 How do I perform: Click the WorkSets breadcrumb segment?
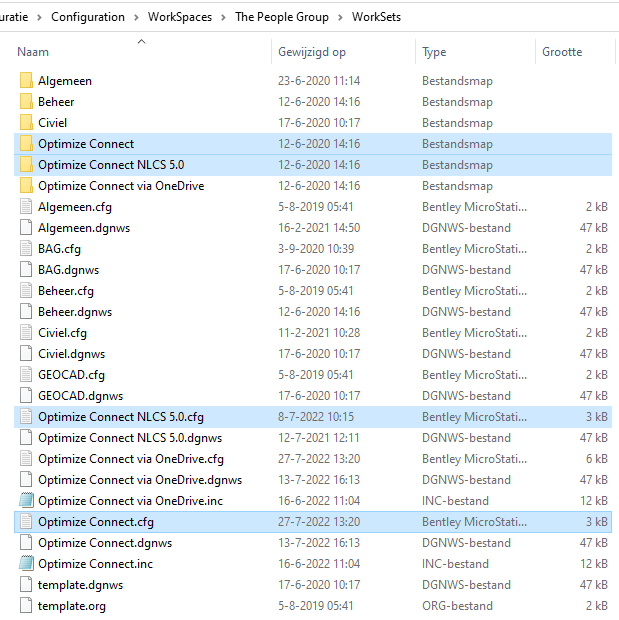[x=376, y=17]
